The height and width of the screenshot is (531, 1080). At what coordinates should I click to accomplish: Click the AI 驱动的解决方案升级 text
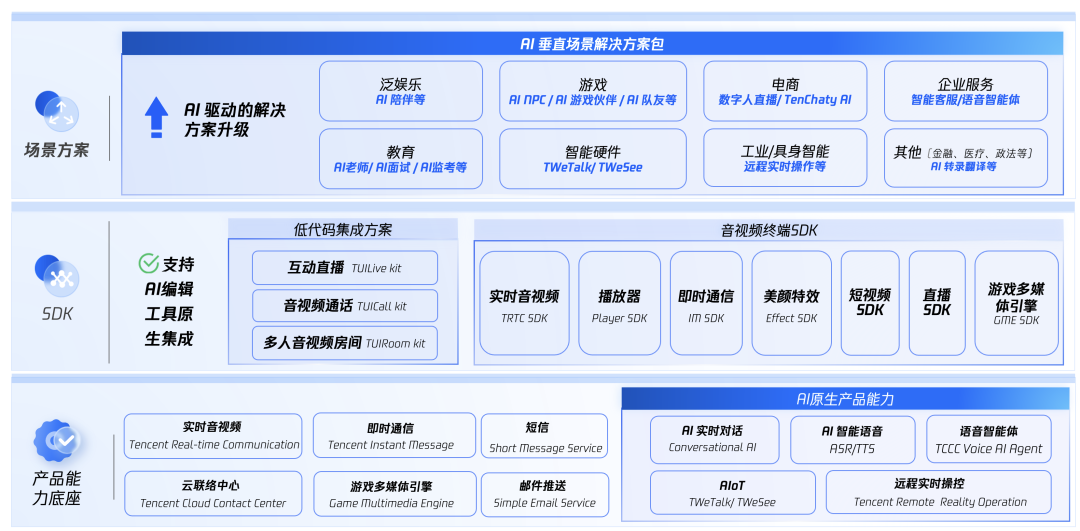click(234, 119)
